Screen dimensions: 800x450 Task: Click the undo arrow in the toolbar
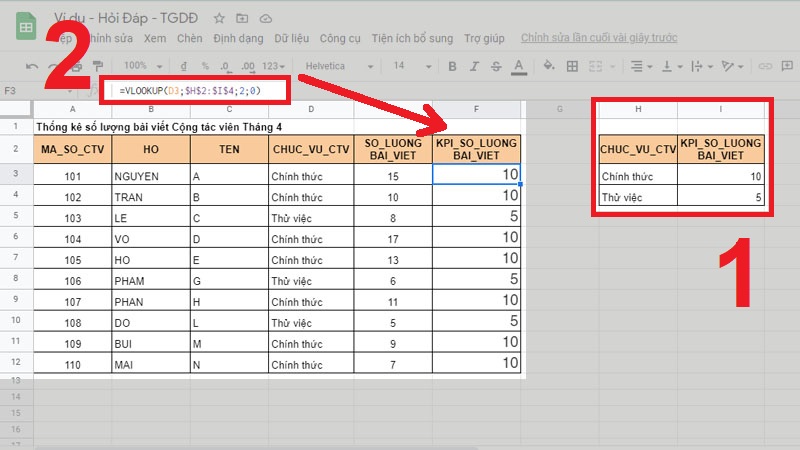pos(33,66)
